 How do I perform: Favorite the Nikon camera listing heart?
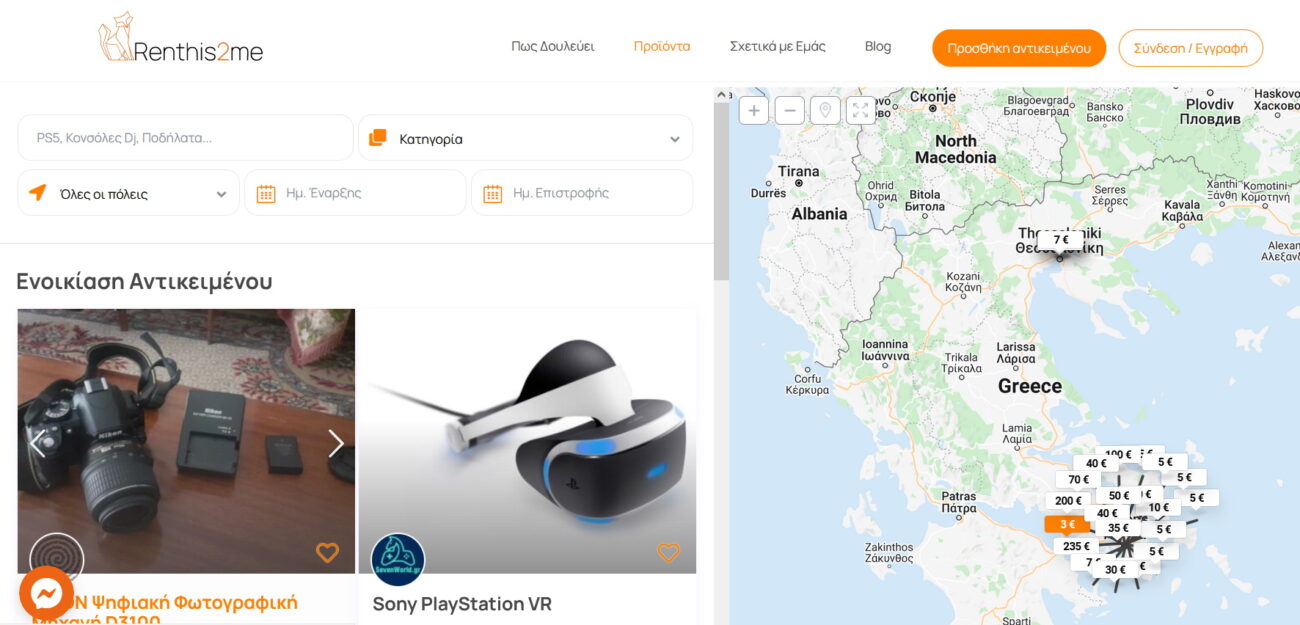327,552
